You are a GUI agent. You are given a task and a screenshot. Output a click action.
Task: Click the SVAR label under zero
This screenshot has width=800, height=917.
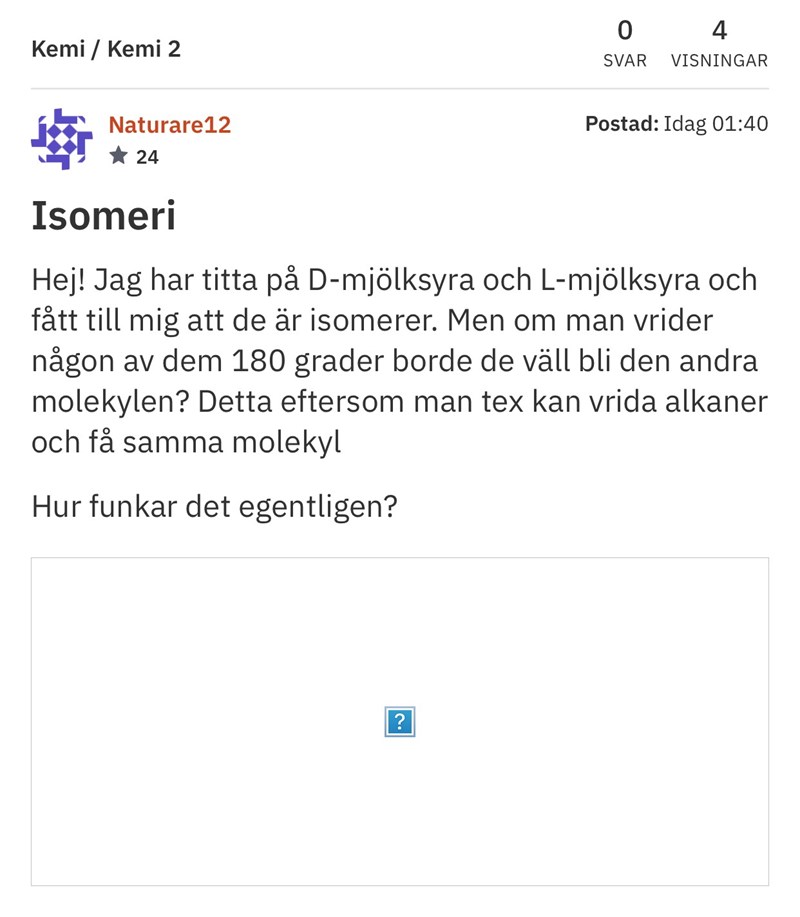pos(625,61)
